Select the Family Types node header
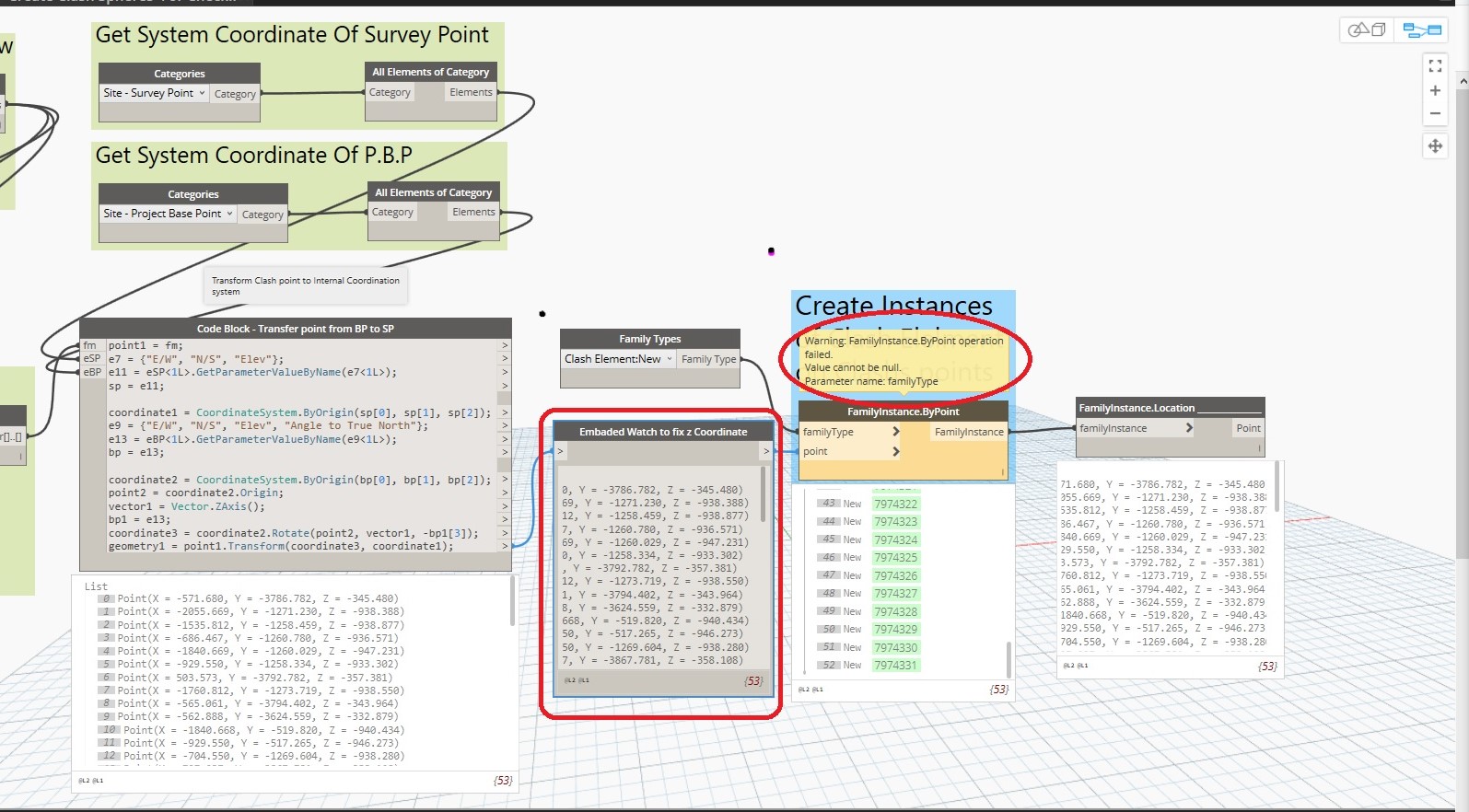Viewport: 1469px width, 812px height. click(x=650, y=339)
